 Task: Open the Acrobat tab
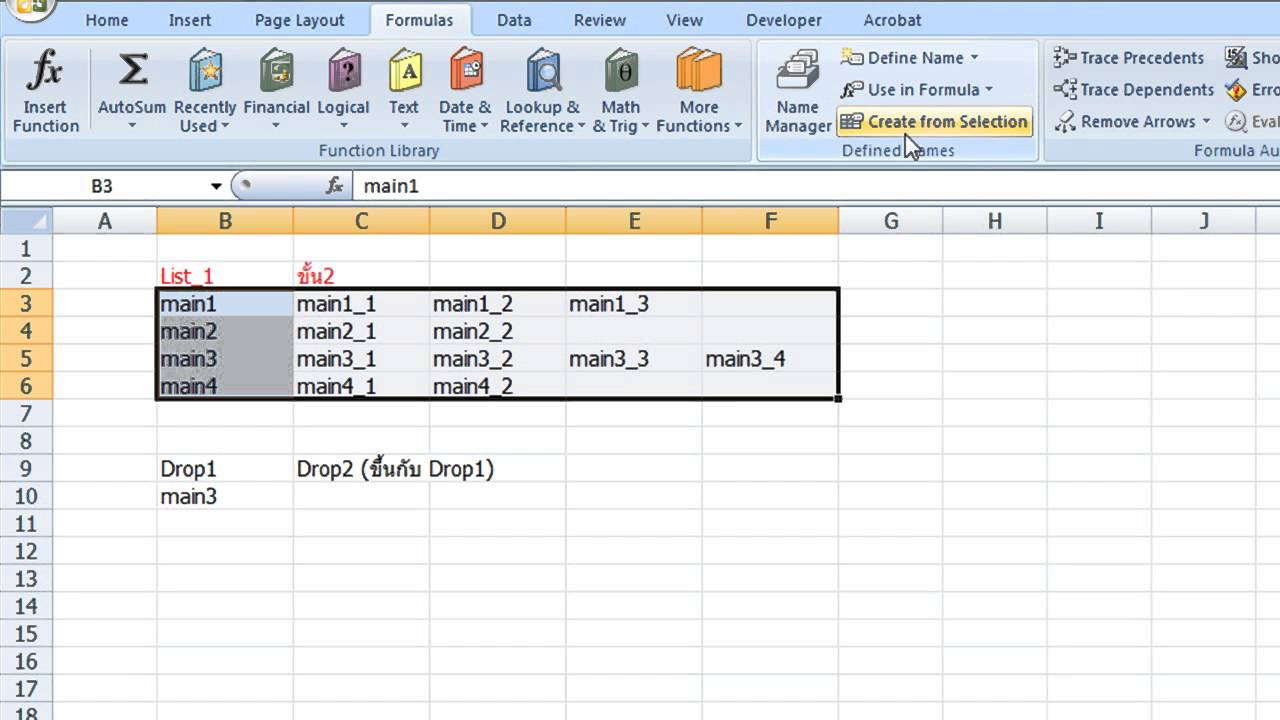892,20
